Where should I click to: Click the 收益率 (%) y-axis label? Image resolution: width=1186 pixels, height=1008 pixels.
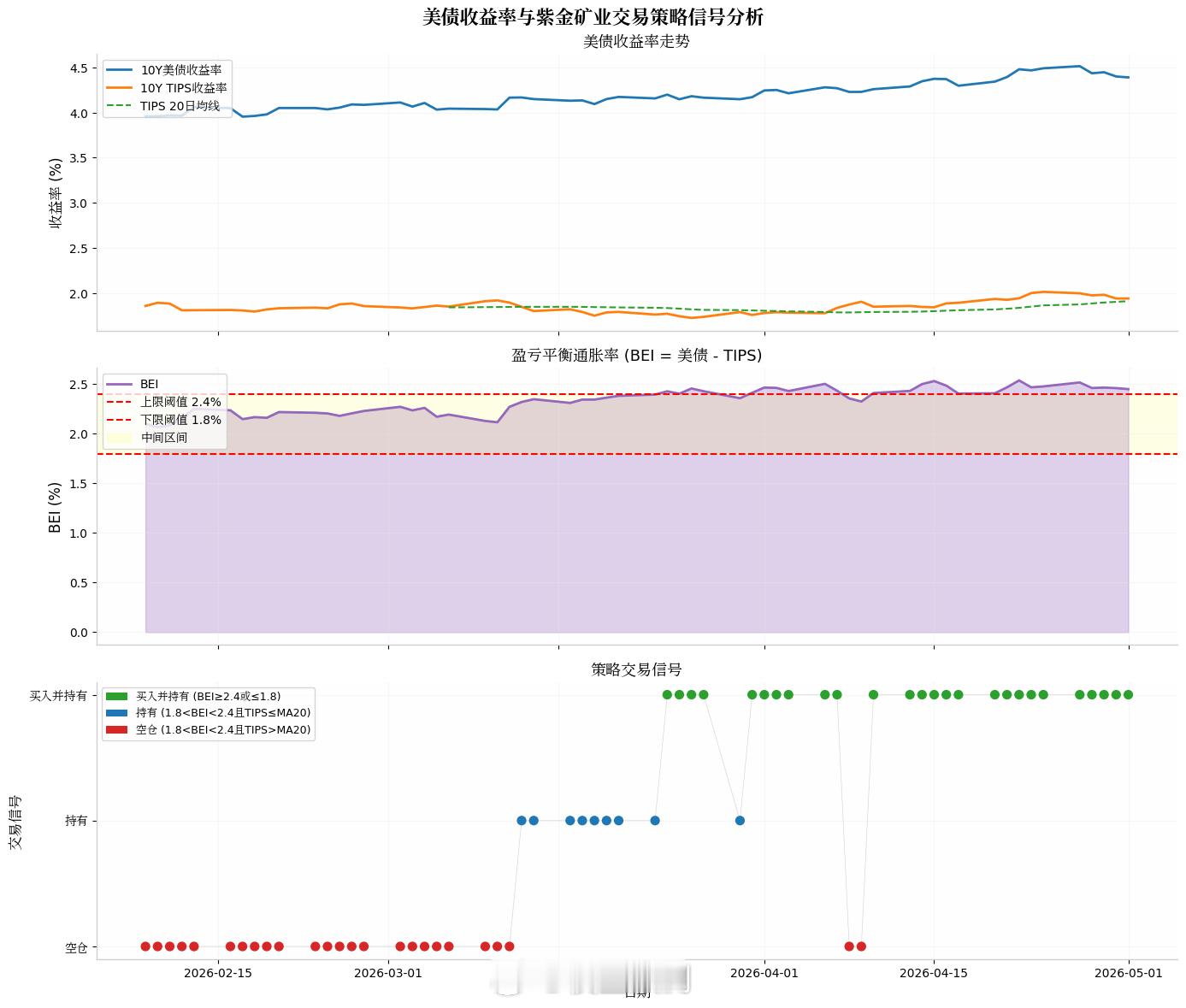pos(56,192)
